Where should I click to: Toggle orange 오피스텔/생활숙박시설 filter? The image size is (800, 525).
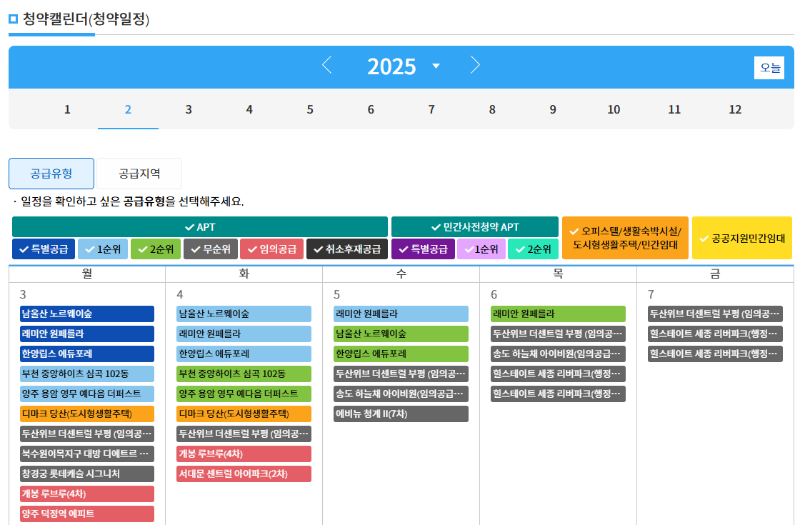625,238
